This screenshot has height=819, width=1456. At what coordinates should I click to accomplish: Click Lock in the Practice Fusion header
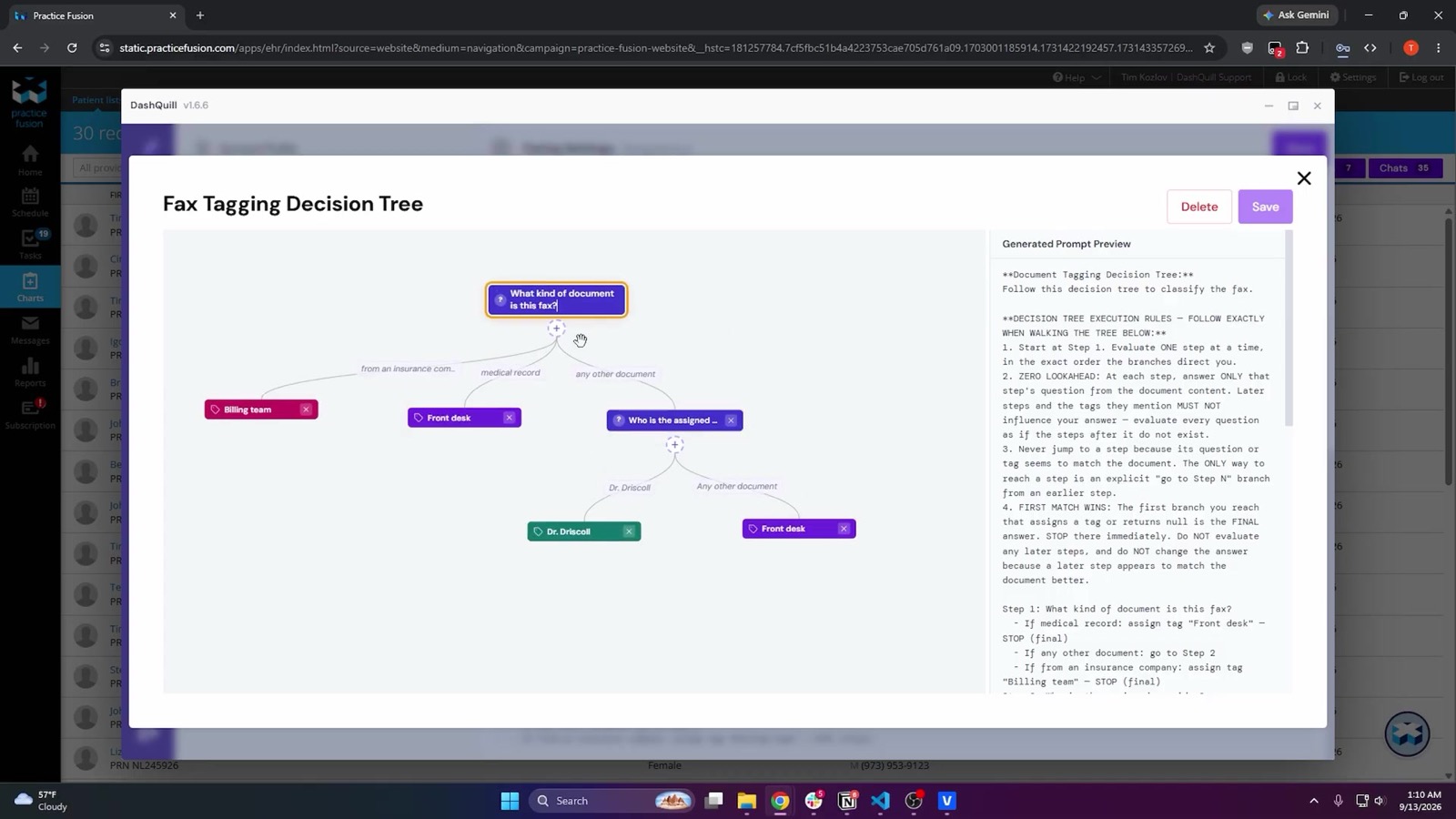[x=1290, y=77]
